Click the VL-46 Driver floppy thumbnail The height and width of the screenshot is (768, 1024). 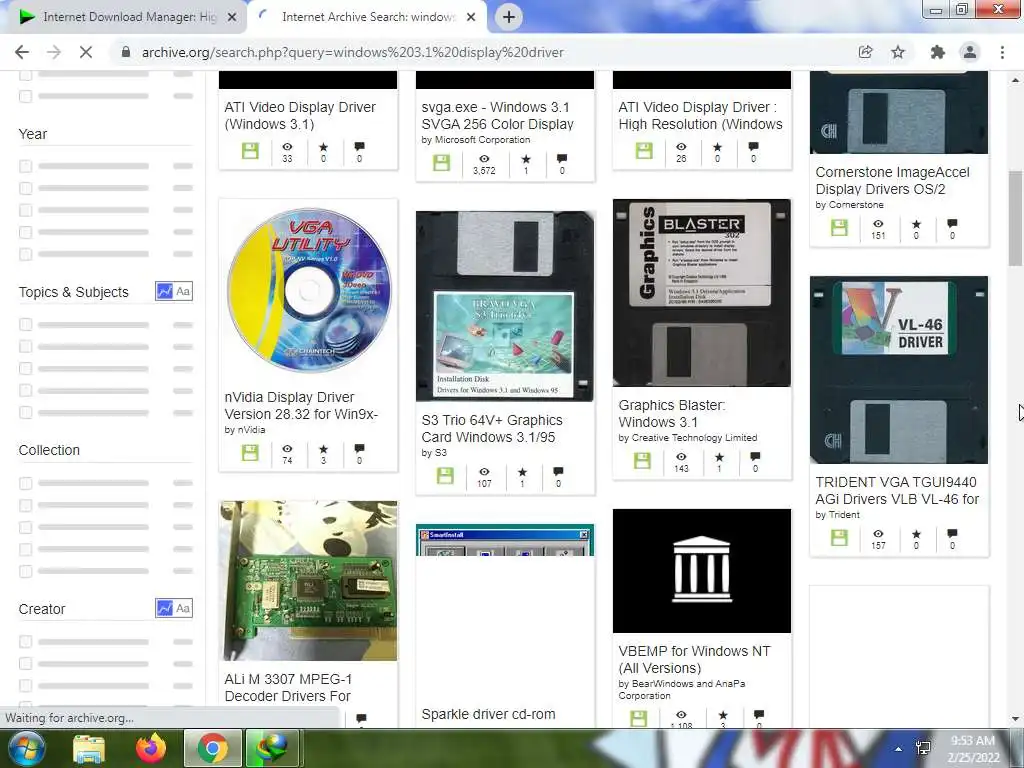899,370
